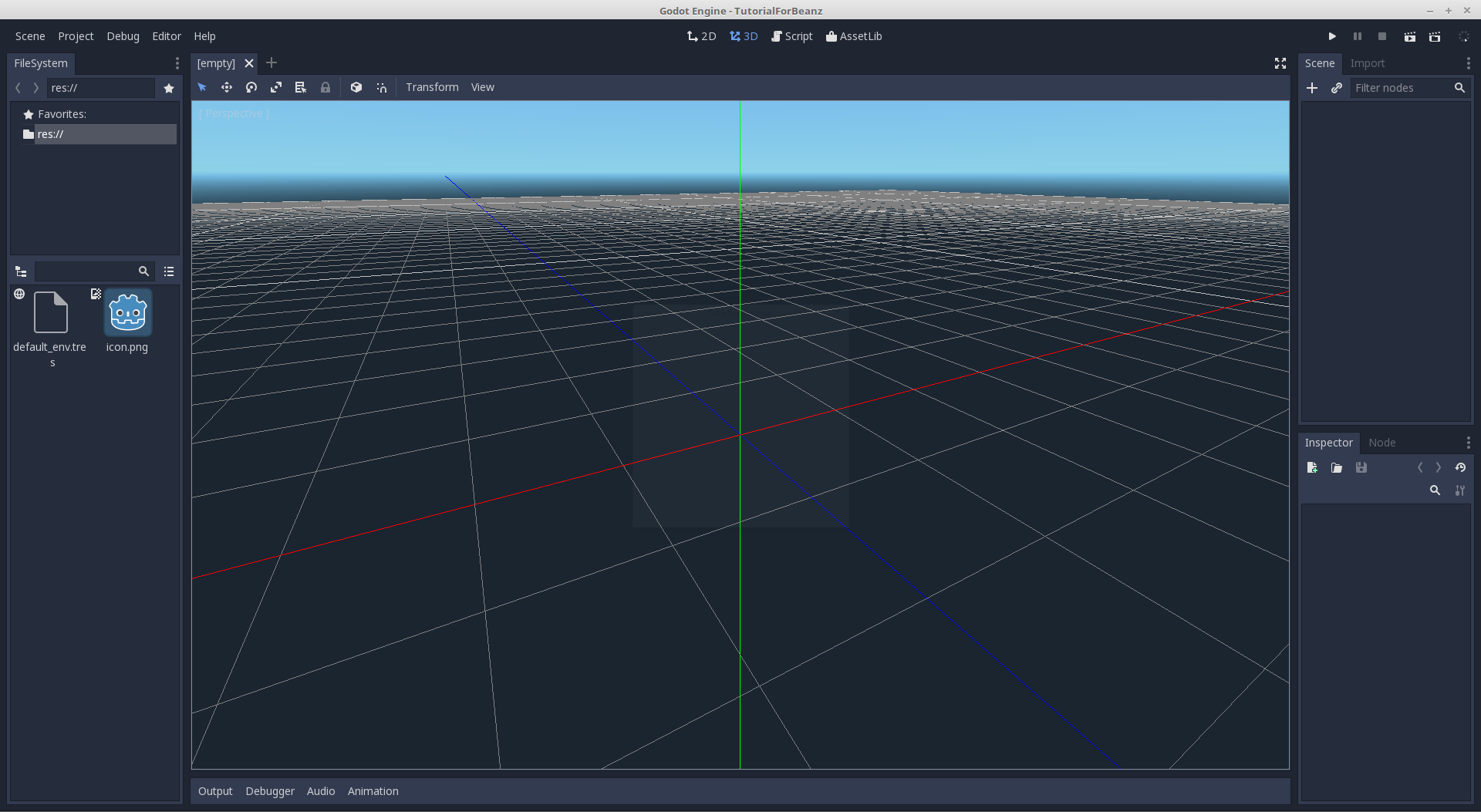The image size is (1481, 812).
Task: Toggle favorite for current folder
Action: (x=169, y=88)
